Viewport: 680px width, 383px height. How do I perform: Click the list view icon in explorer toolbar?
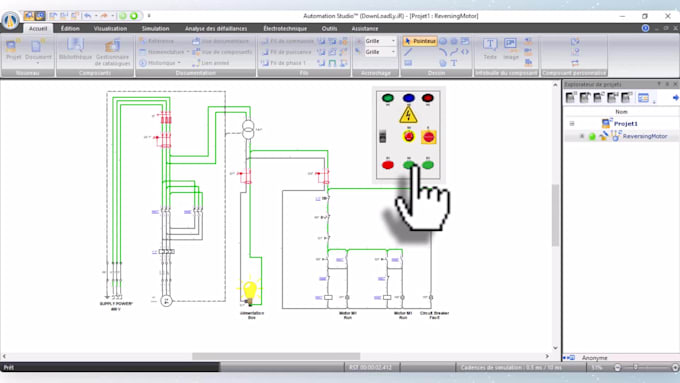643,98
